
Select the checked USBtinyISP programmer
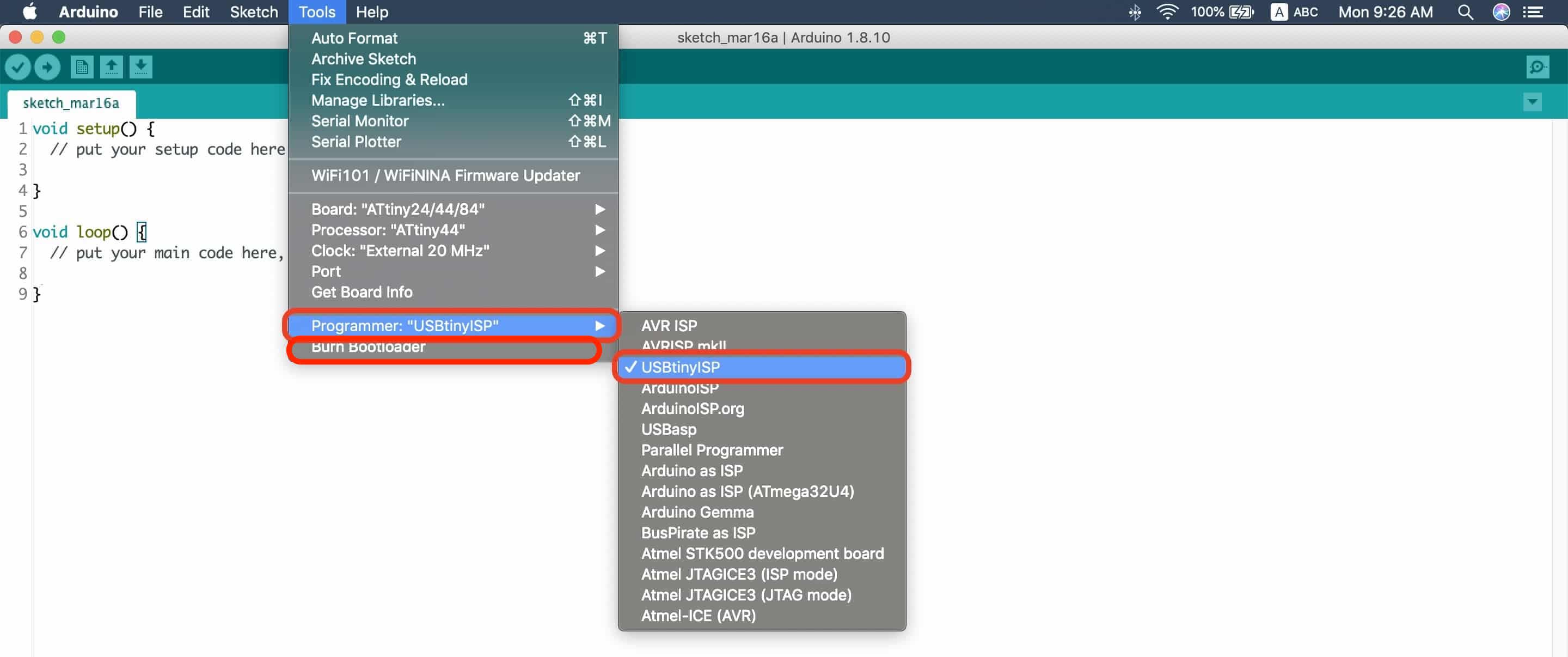762,367
